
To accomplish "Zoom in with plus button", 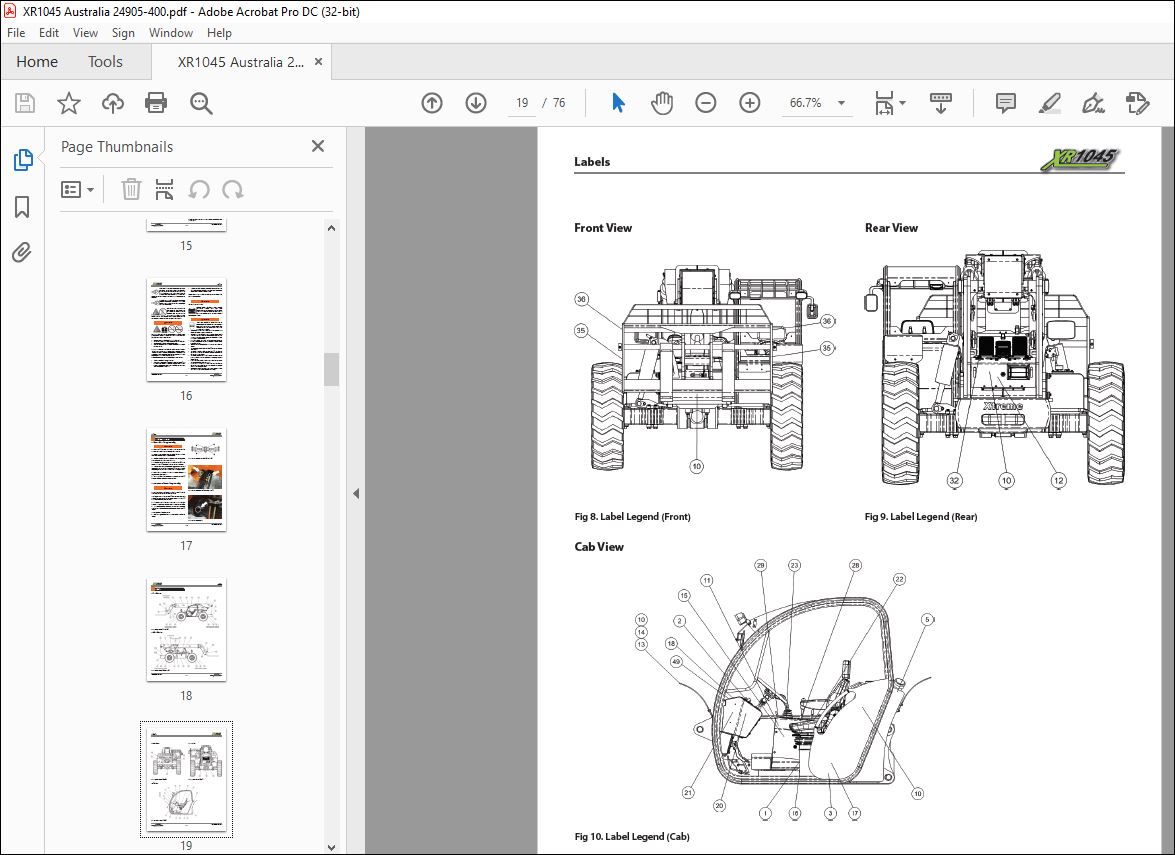I will (750, 103).
